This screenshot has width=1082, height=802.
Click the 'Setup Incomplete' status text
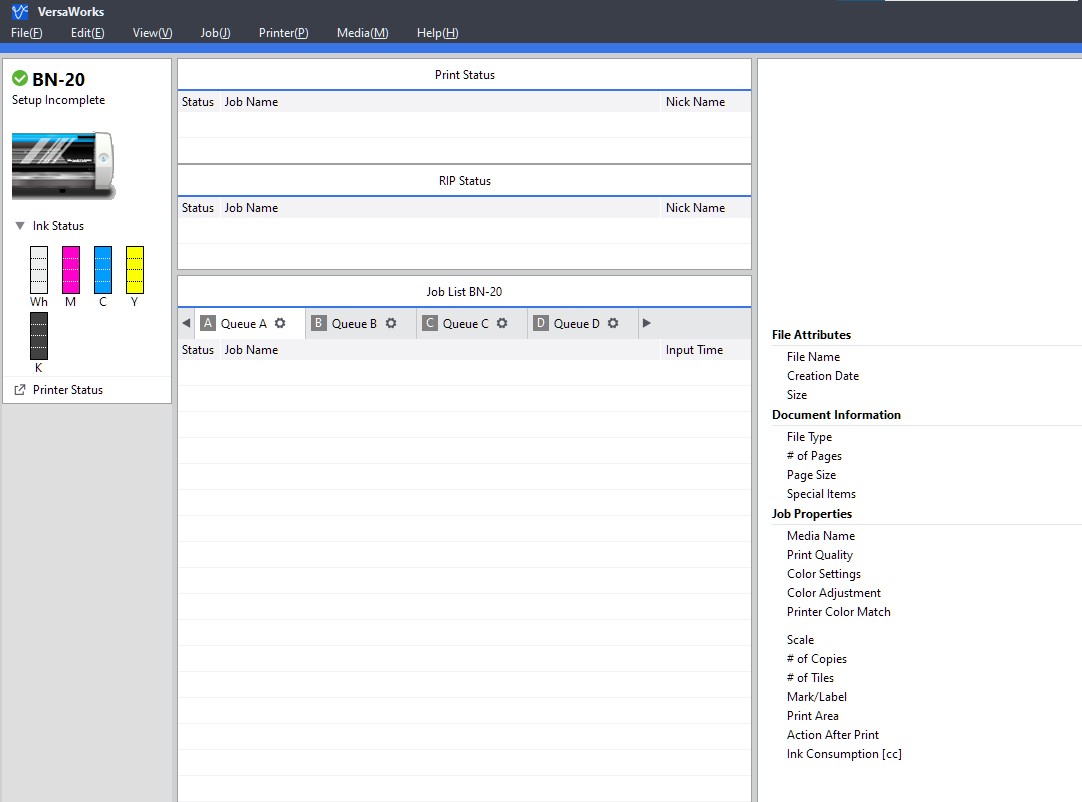point(59,100)
